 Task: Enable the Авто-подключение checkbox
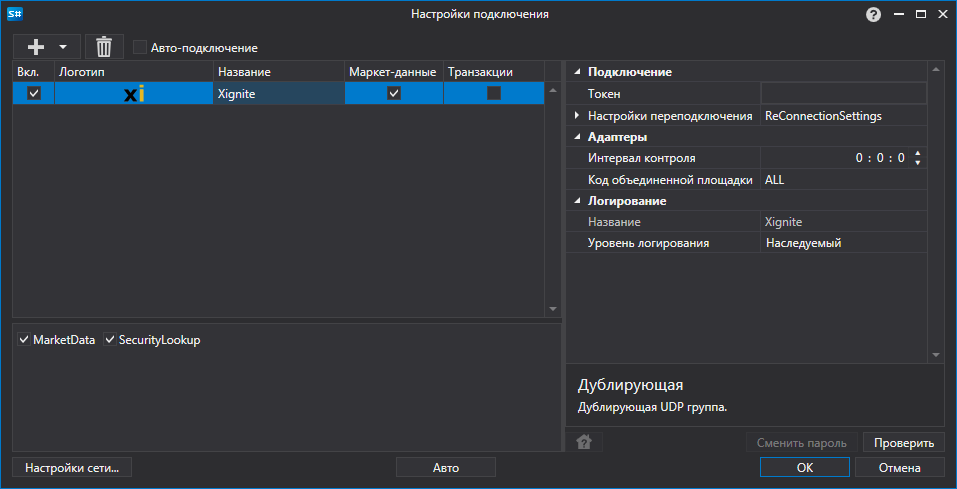[140, 47]
